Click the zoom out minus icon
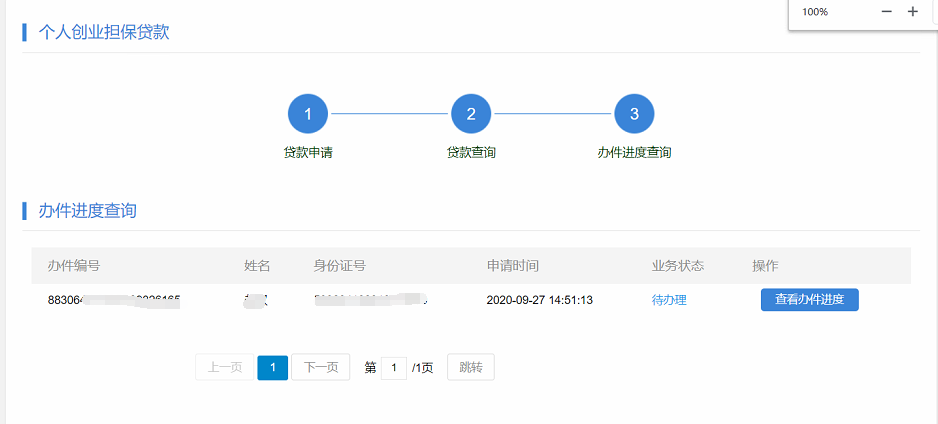This screenshot has width=938, height=424. [x=886, y=12]
